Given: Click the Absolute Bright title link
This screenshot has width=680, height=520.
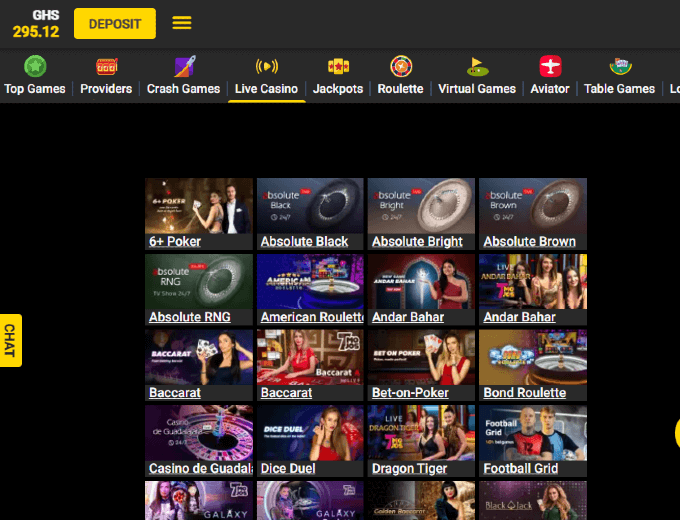Looking at the screenshot, I should point(417,242).
